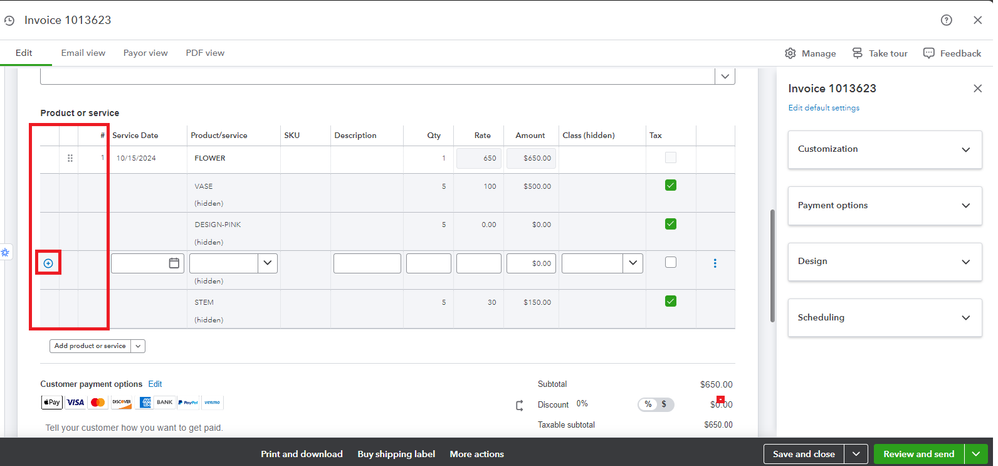This screenshot has width=998, height=466.
Task: Switch to the PDF view tab
Action: click(x=205, y=53)
